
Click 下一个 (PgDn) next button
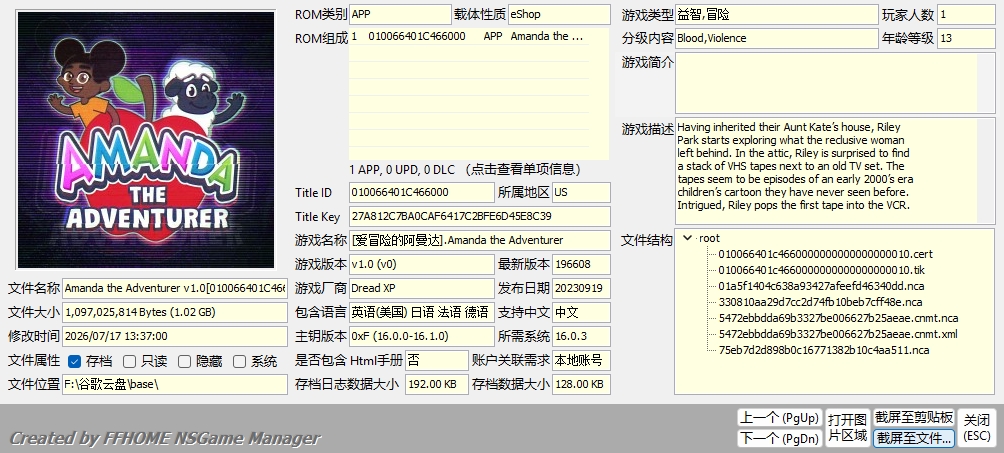coord(779,438)
